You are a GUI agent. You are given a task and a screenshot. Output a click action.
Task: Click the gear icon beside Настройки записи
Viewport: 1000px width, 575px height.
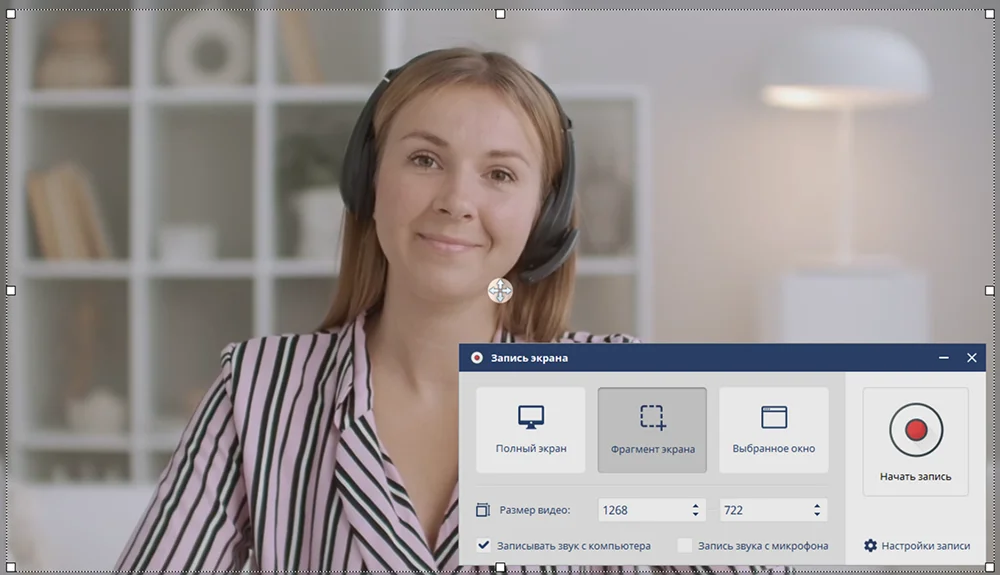point(871,546)
